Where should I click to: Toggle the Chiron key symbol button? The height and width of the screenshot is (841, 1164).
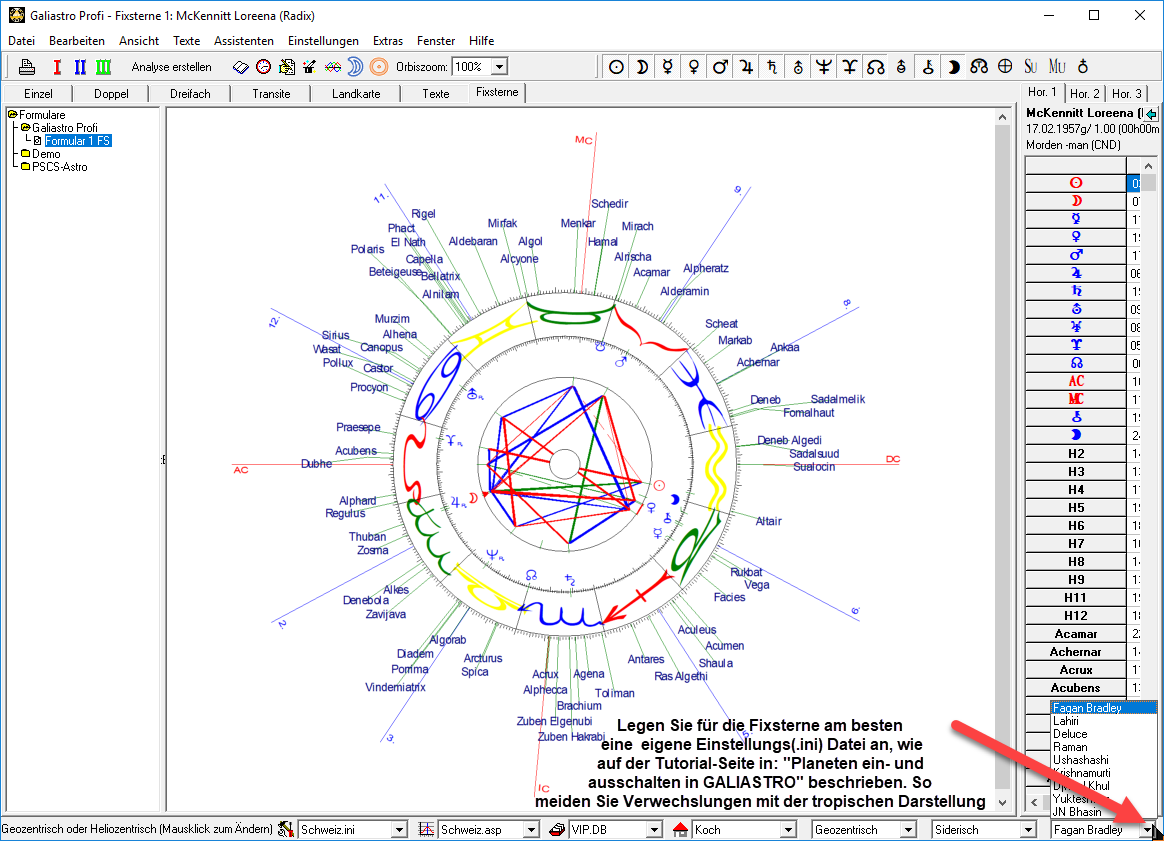(928, 67)
